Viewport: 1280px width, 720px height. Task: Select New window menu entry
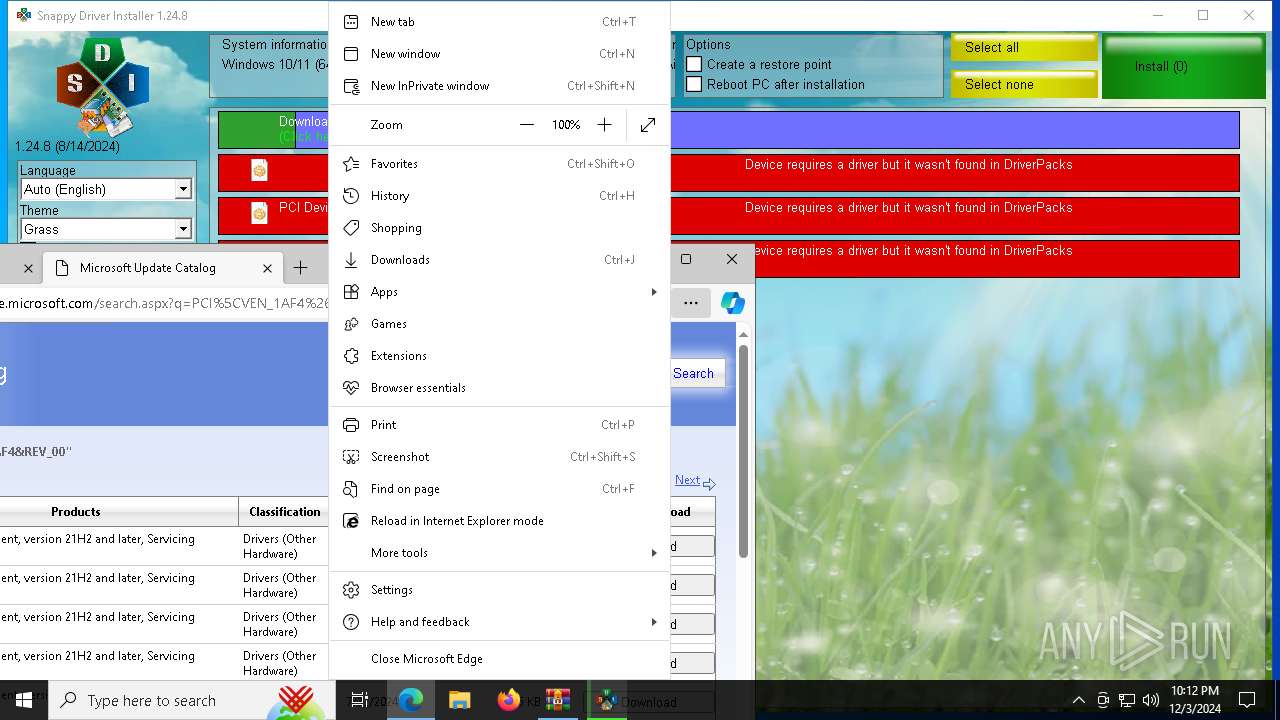(x=499, y=54)
